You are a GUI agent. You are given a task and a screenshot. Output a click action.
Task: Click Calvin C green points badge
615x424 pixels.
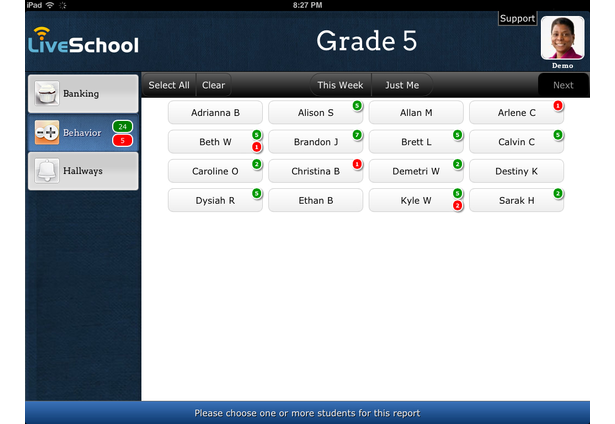[x=558, y=135]
